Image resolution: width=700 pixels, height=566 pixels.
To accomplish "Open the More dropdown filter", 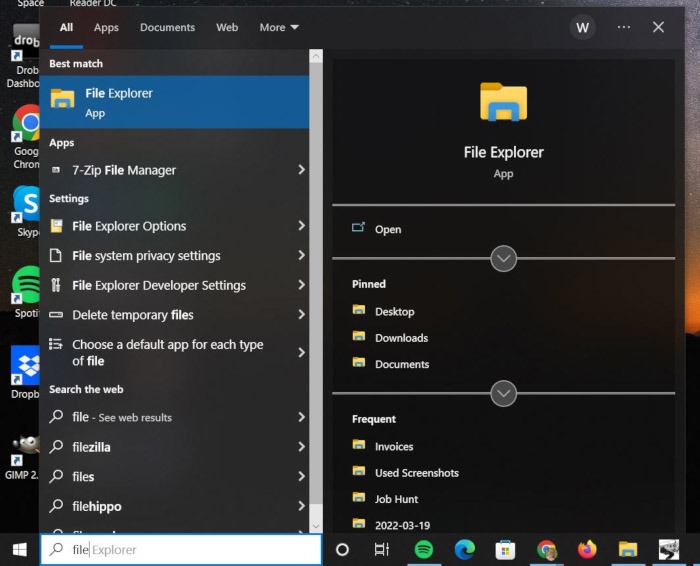I will click(279, 27).
